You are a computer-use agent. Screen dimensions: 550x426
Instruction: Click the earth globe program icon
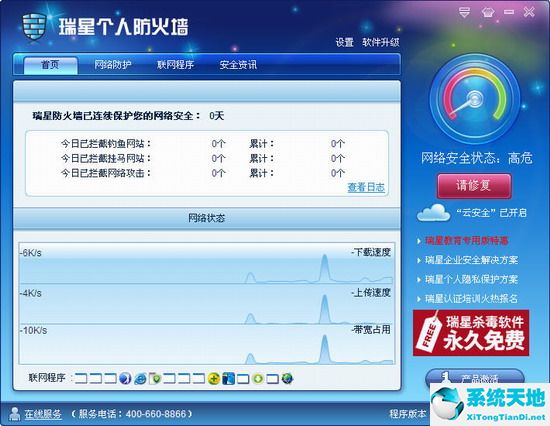pos(287,378)
